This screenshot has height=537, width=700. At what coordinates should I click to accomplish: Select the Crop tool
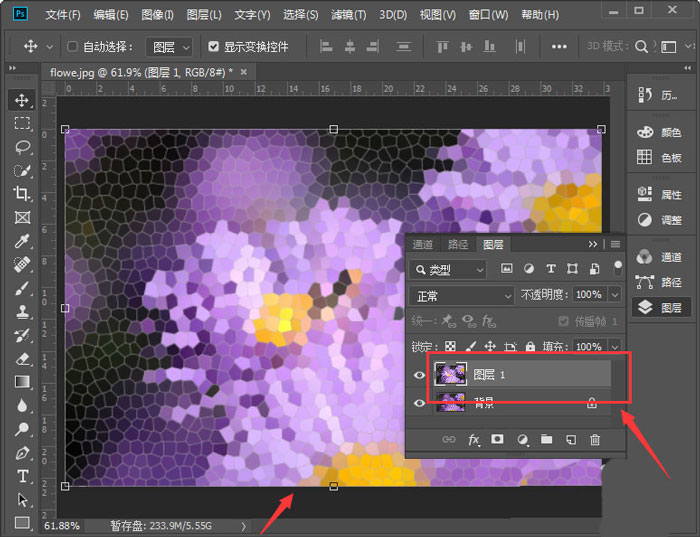pyautogui.click(x=21, y=194)
